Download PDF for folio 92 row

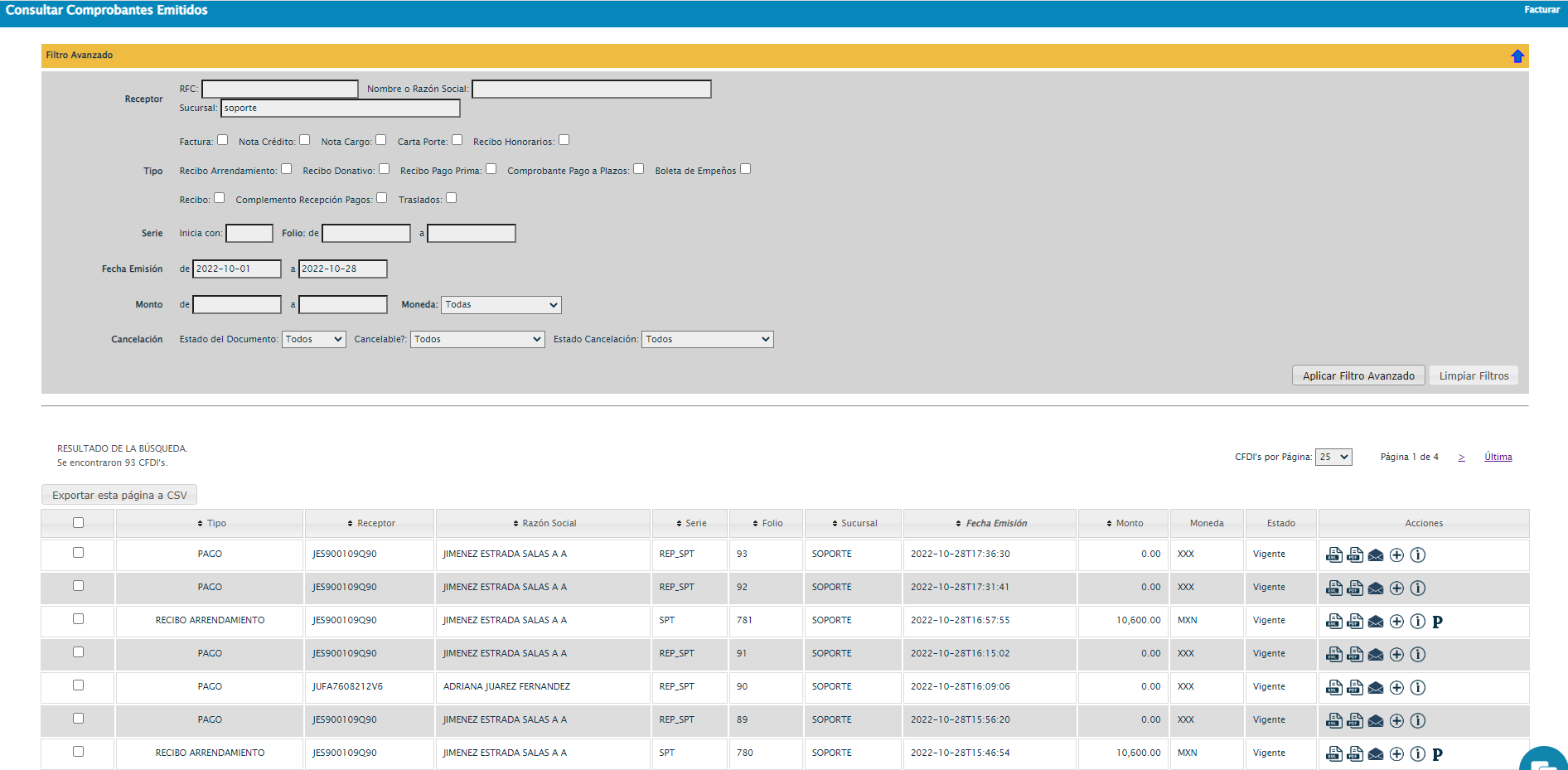click(x=1355, y=588)
